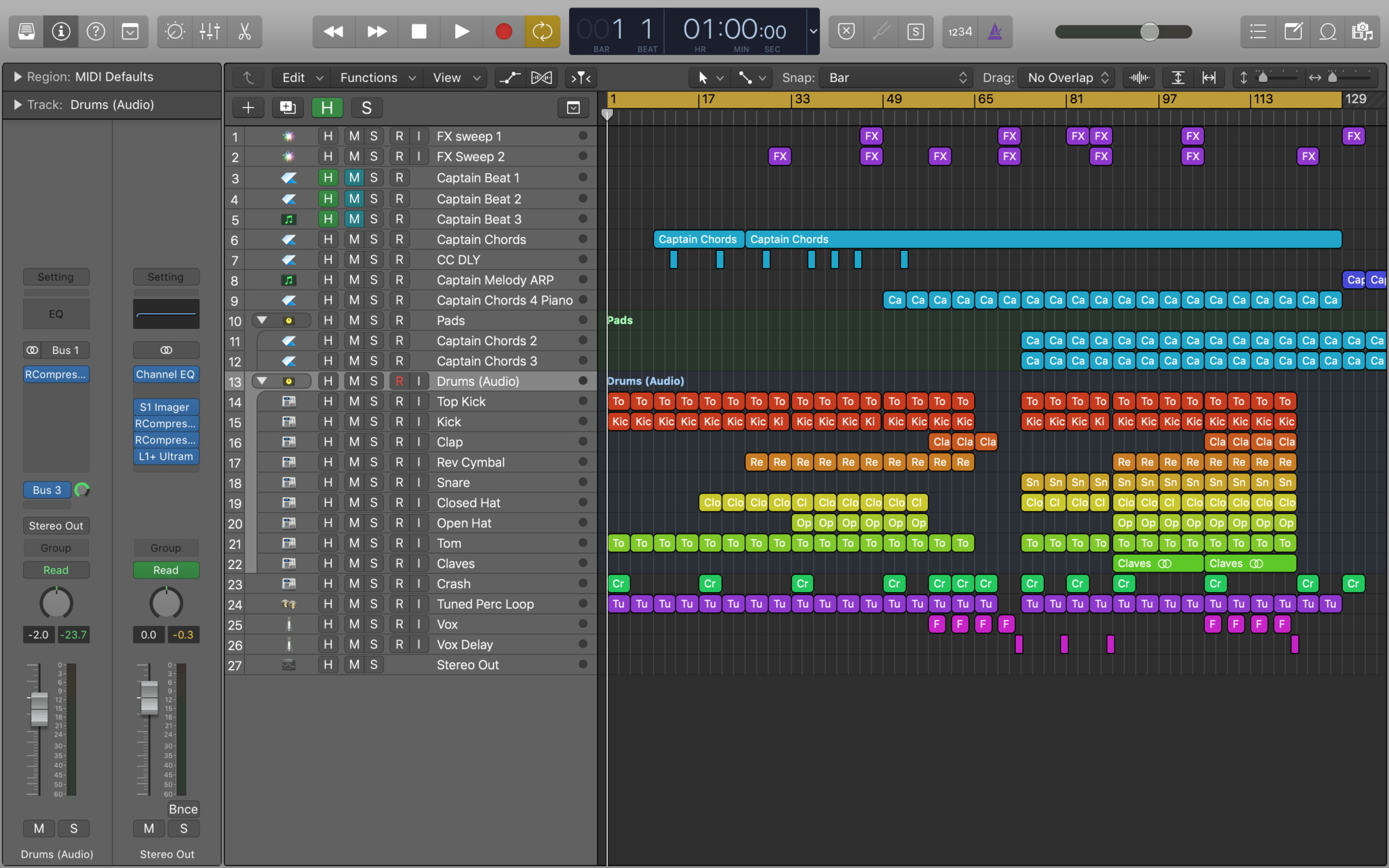Select the first Captain Chords region
Viewport: 1389px width, 868px height.
click(699, 239)
